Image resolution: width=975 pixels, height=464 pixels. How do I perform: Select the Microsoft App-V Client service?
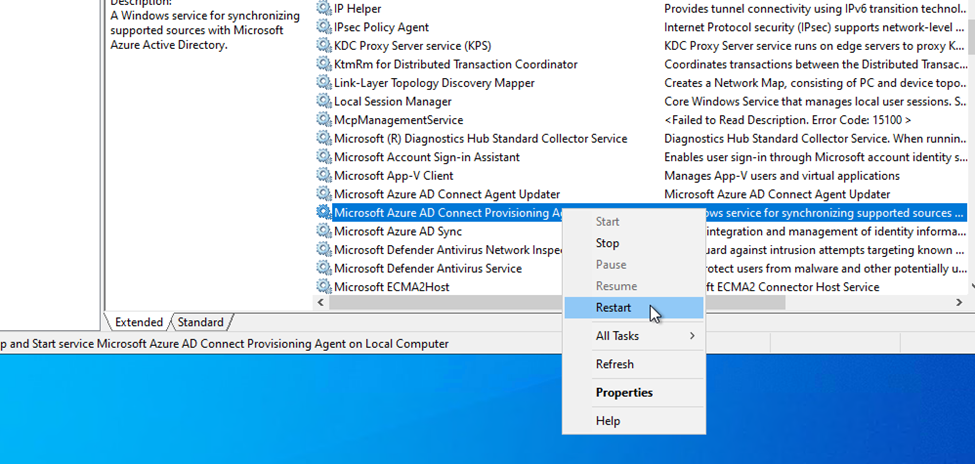394,175
